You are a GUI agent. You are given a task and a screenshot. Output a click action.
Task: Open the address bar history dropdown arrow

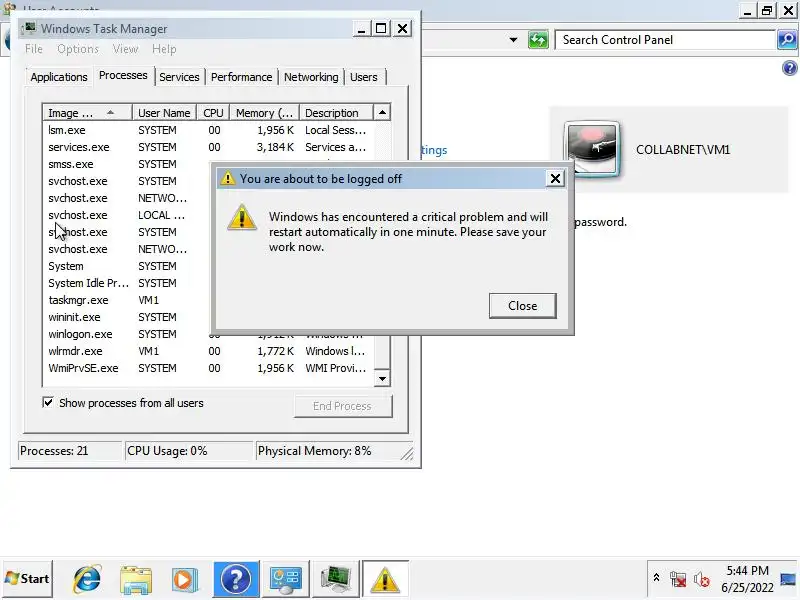(x=513, y=39)
